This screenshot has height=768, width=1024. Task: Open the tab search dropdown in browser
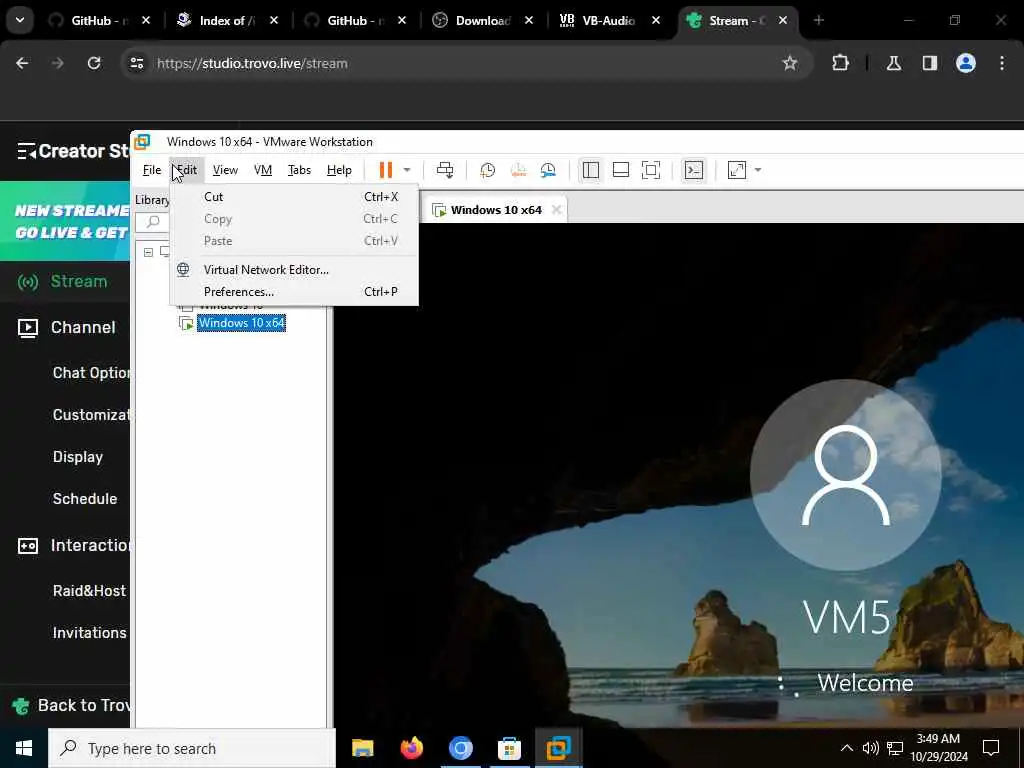[20, 20]
